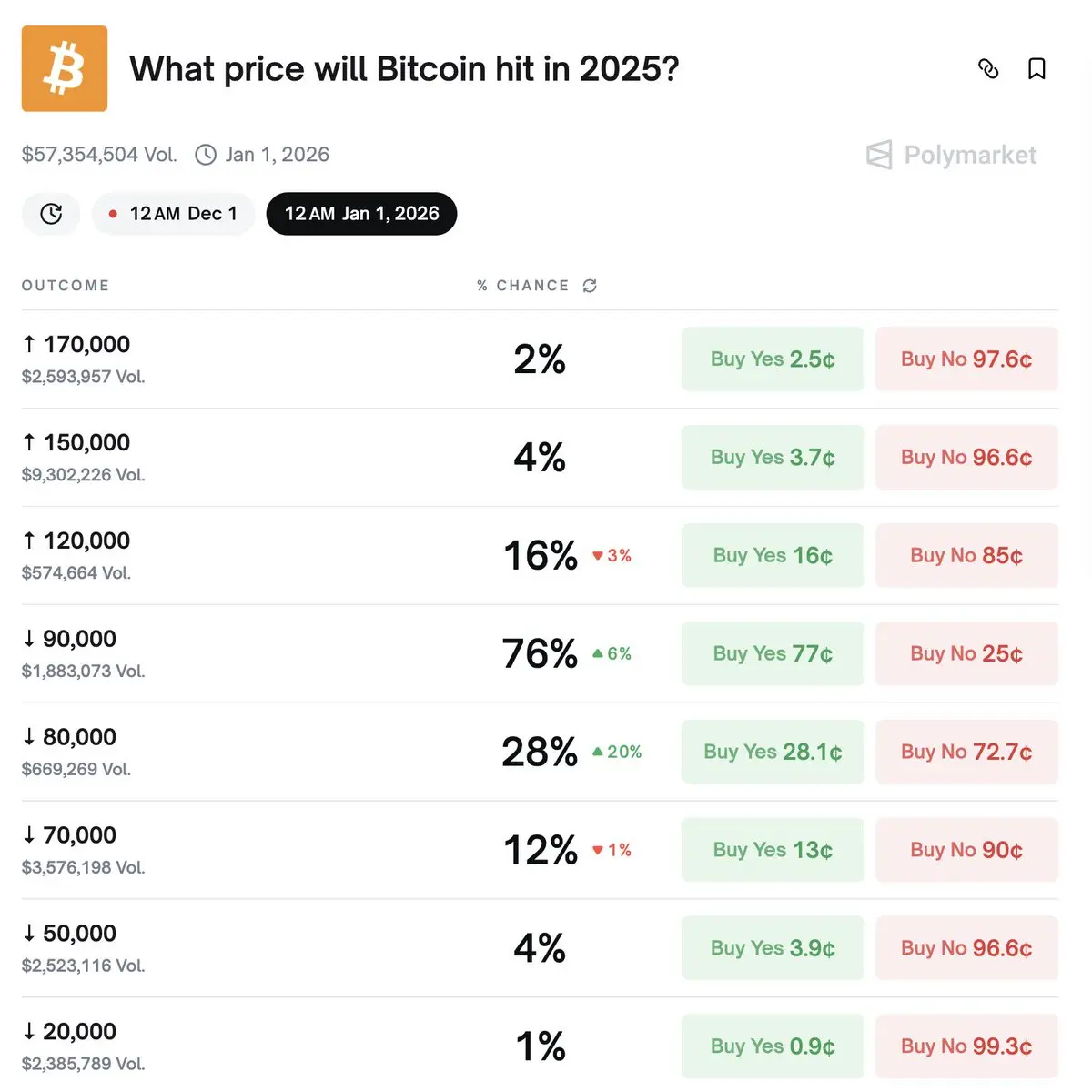Click the Bitcoin logo icon
The height and width of the screenshot is (1092, 1092).
pyautogui.click(x=65, y=68)
